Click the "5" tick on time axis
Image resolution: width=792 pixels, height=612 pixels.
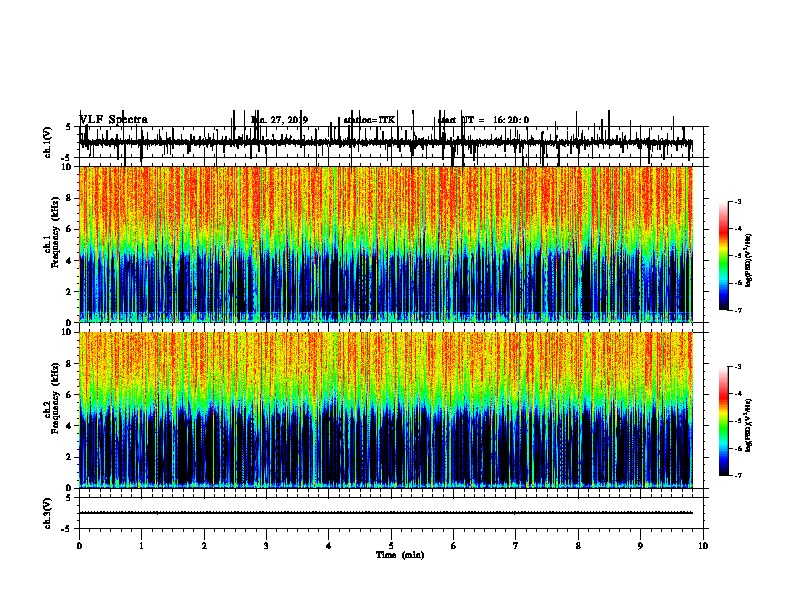pyautogui.click(x=391, y=546)
